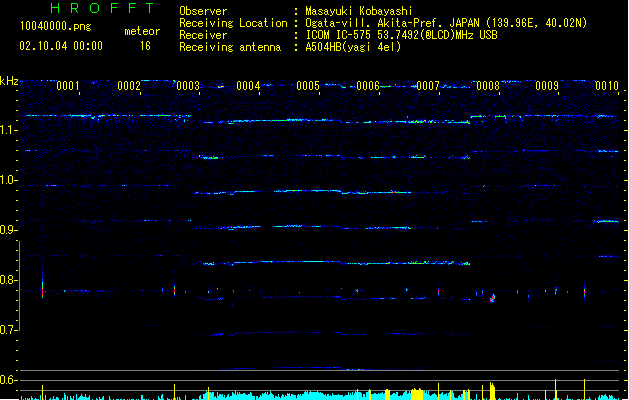Image resolution: width=629 pixels, height=400 pixels.
Task: Click the Receiving antenna label
Action: (230, 47)
